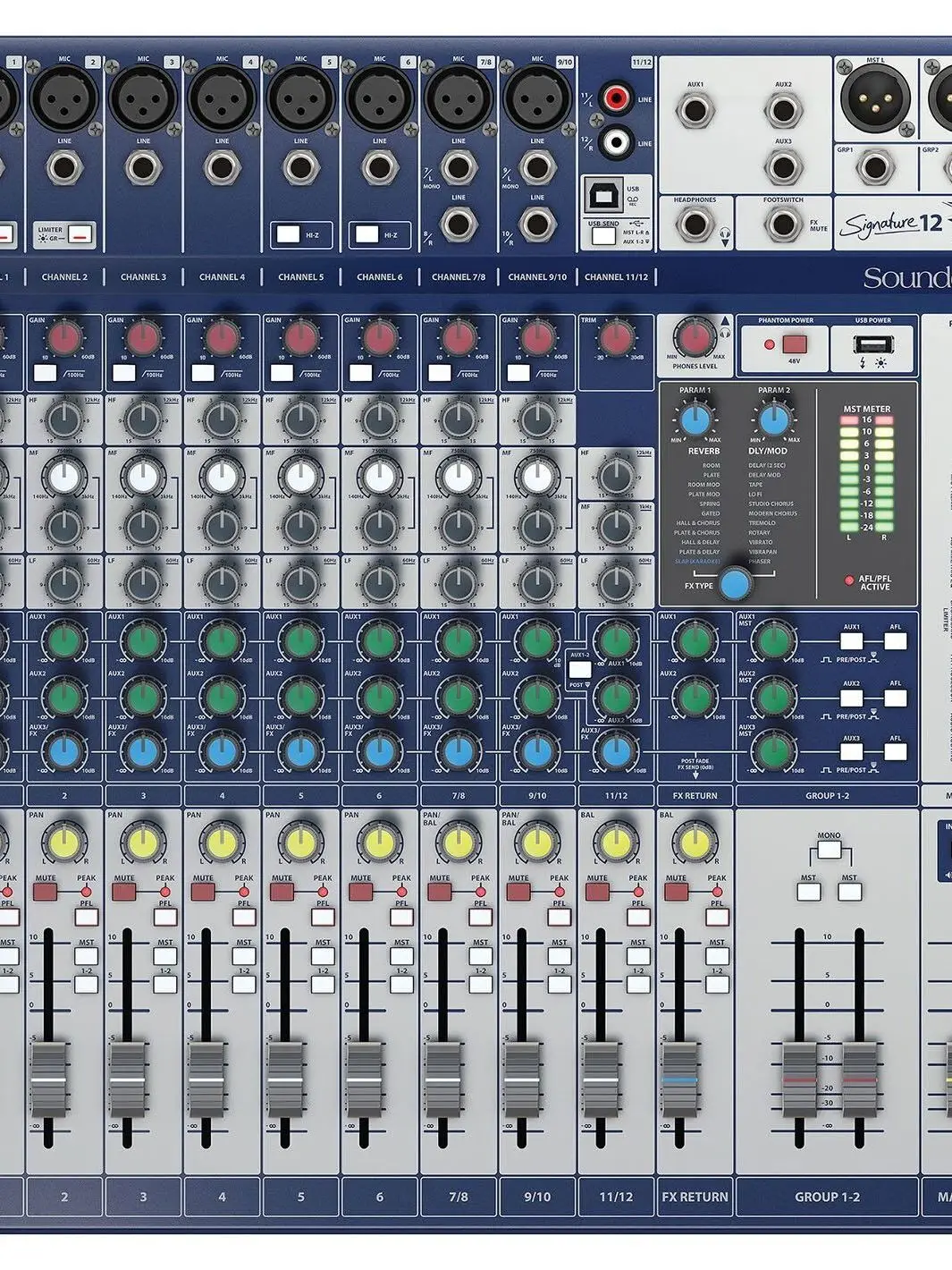Toggle the AUX1 PRE/POST master switch

tap(852, 640)
